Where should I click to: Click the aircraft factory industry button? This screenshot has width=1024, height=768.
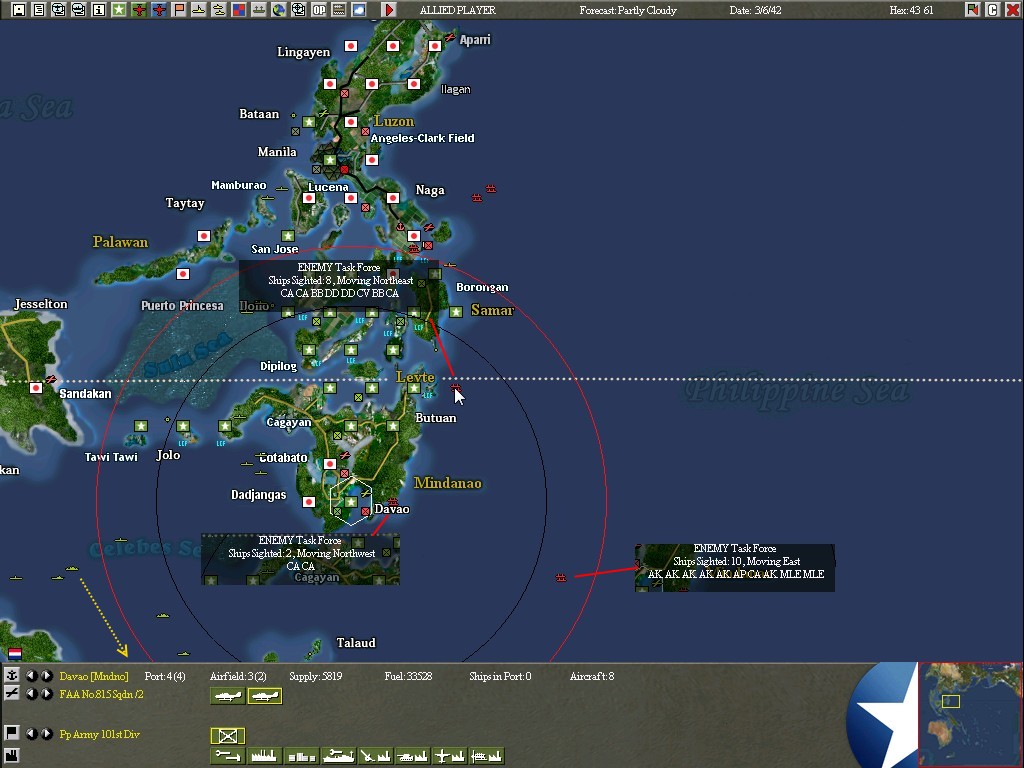pos(450,756)
